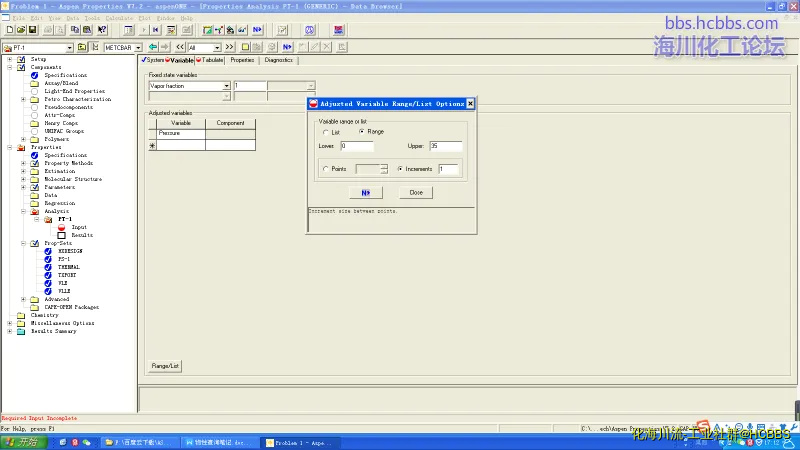Open the All filter dropdown
Viewport: 800px width, 450px height.
(217, 47)
